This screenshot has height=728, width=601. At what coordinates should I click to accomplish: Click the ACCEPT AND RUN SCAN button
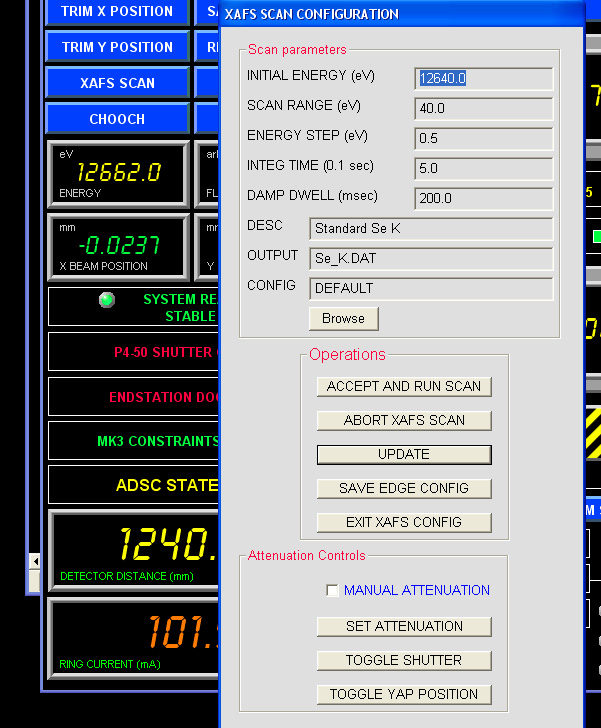pos(404,386)
